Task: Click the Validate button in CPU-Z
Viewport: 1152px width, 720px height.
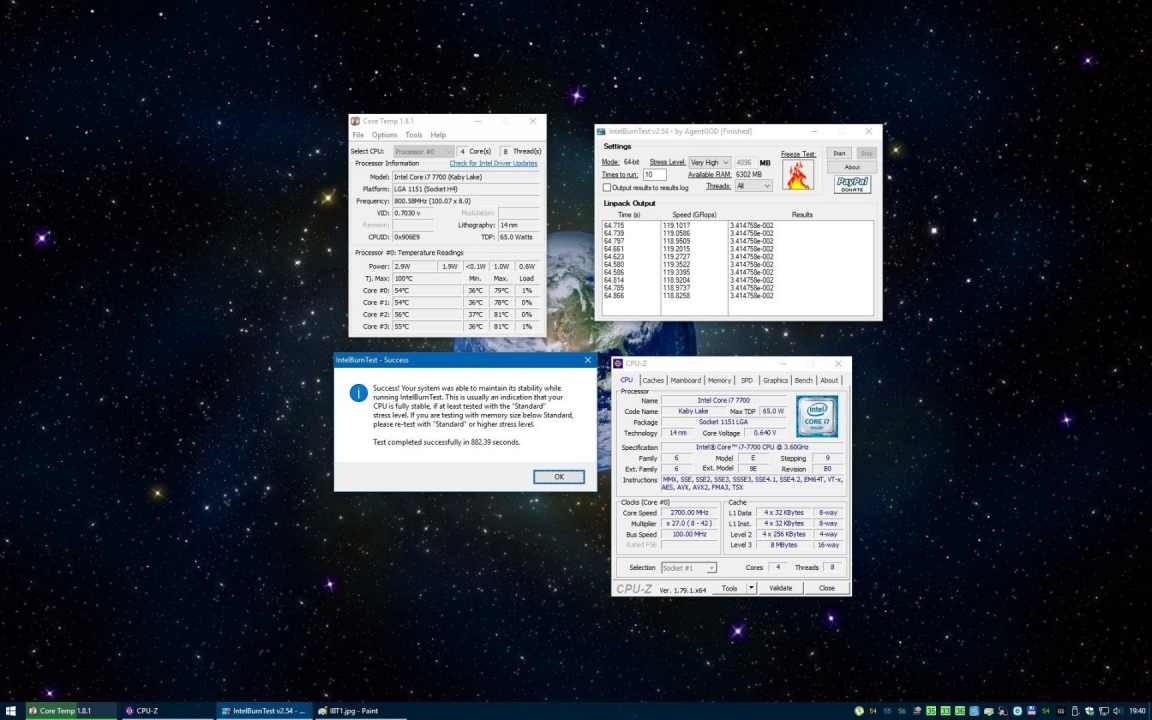Action: click(780, 588)
